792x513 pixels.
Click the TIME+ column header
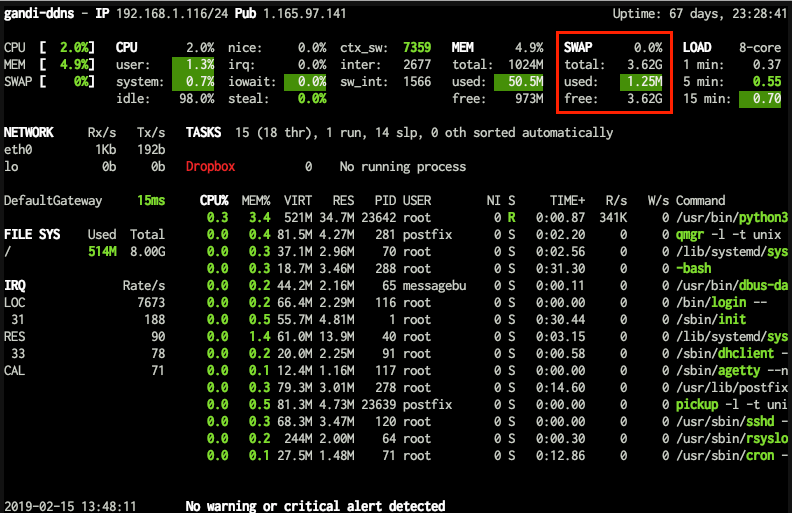point(567,200)
